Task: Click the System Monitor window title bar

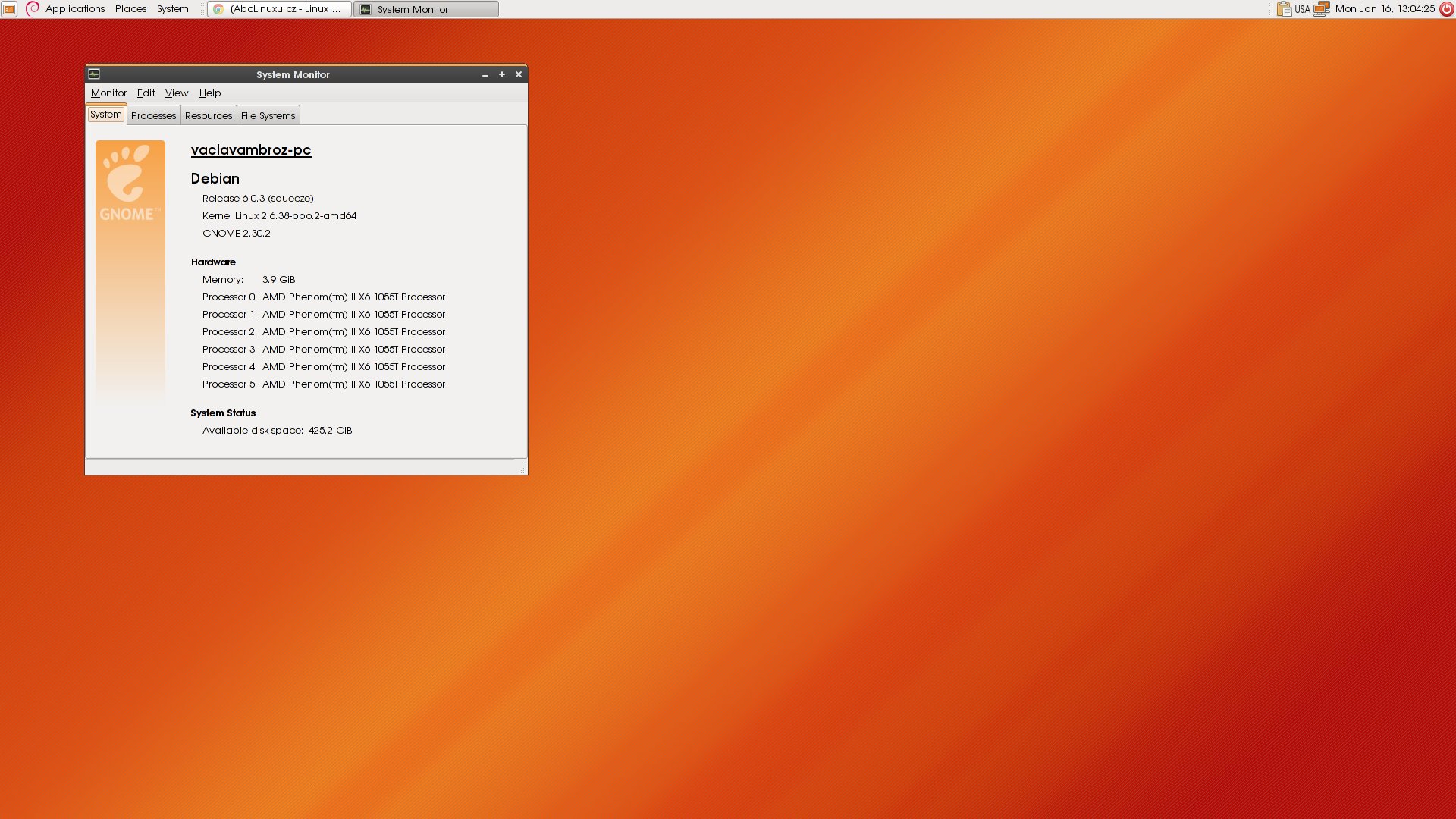Action: (293, 74)
